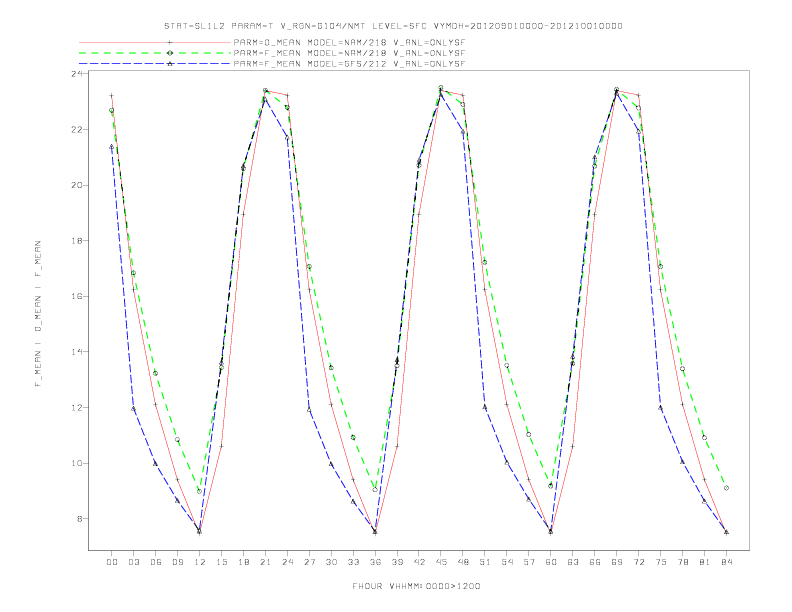
Task: Select the chart title starting 'STAT=SL1L2 PARAM=T'
Action: tap(393, 26)
